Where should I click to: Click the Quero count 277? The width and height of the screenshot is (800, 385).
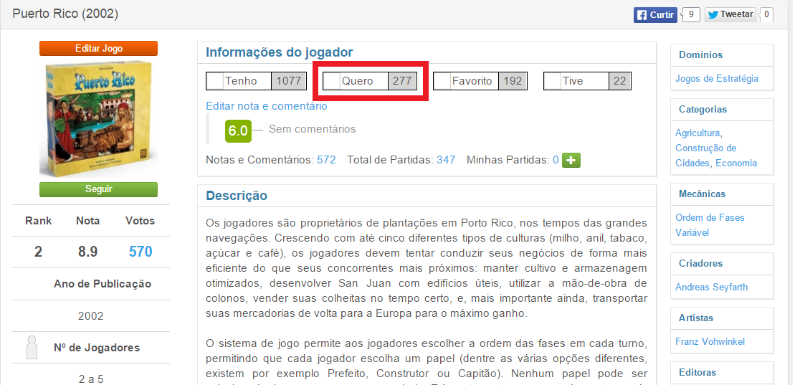point(403,81)
